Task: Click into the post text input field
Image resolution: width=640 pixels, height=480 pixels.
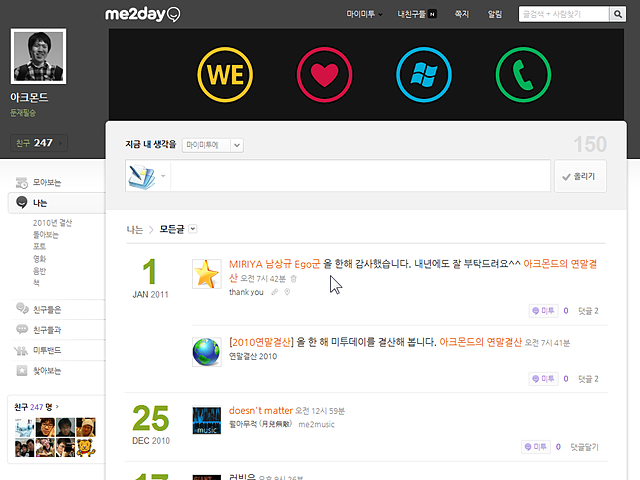Action: 360,176
